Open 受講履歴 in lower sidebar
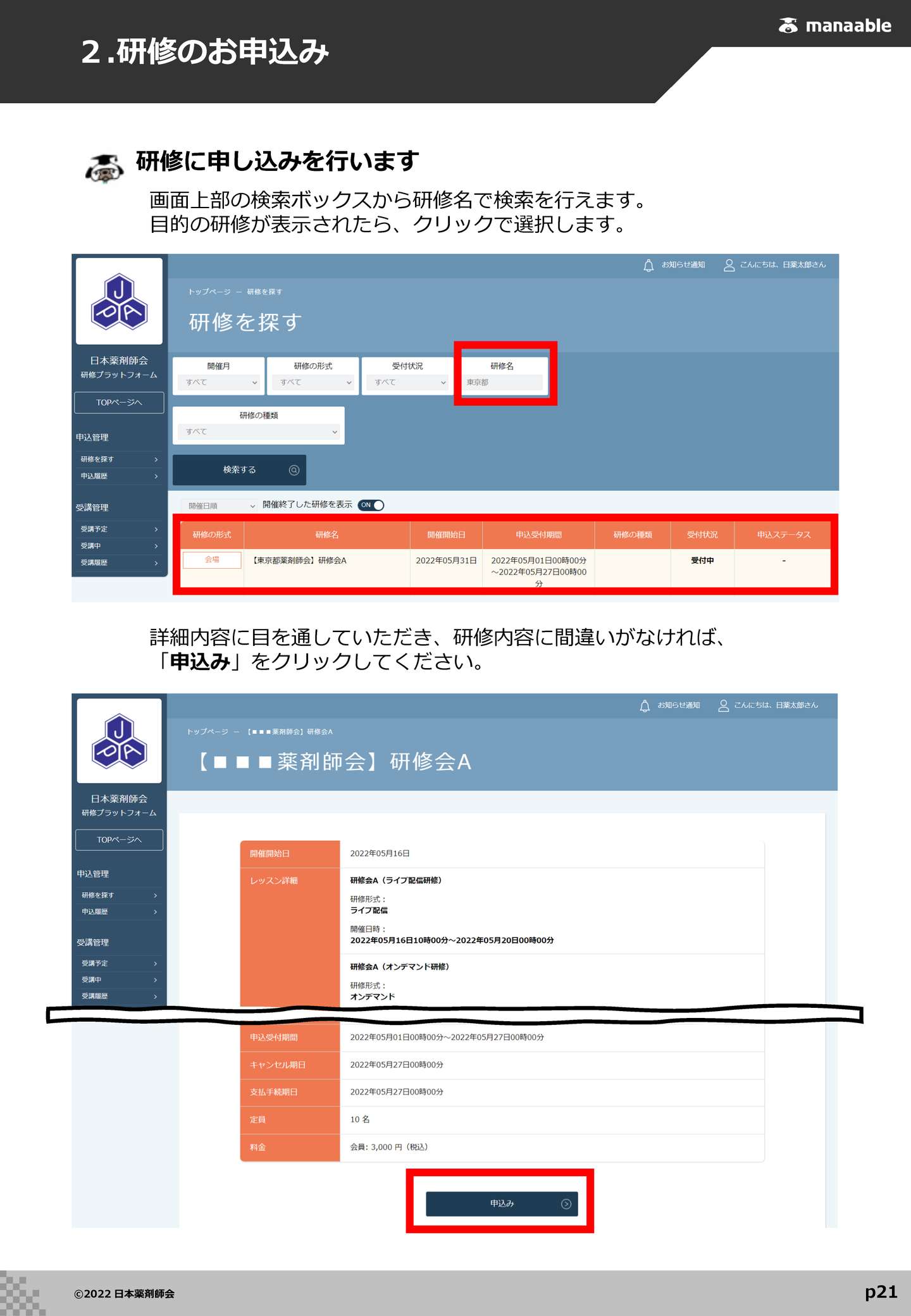 [119, 996]
